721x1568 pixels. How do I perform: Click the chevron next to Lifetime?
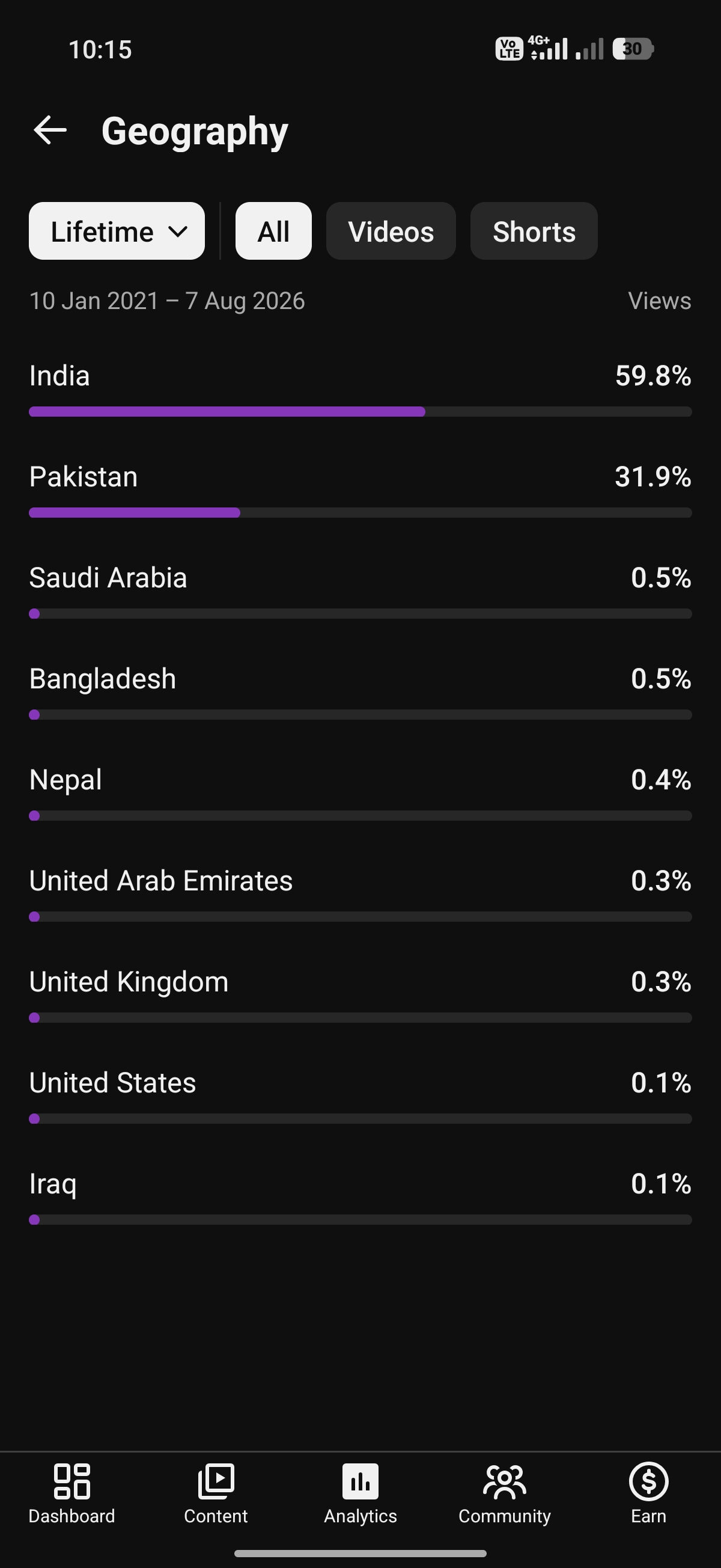click(x=178, y=232)
